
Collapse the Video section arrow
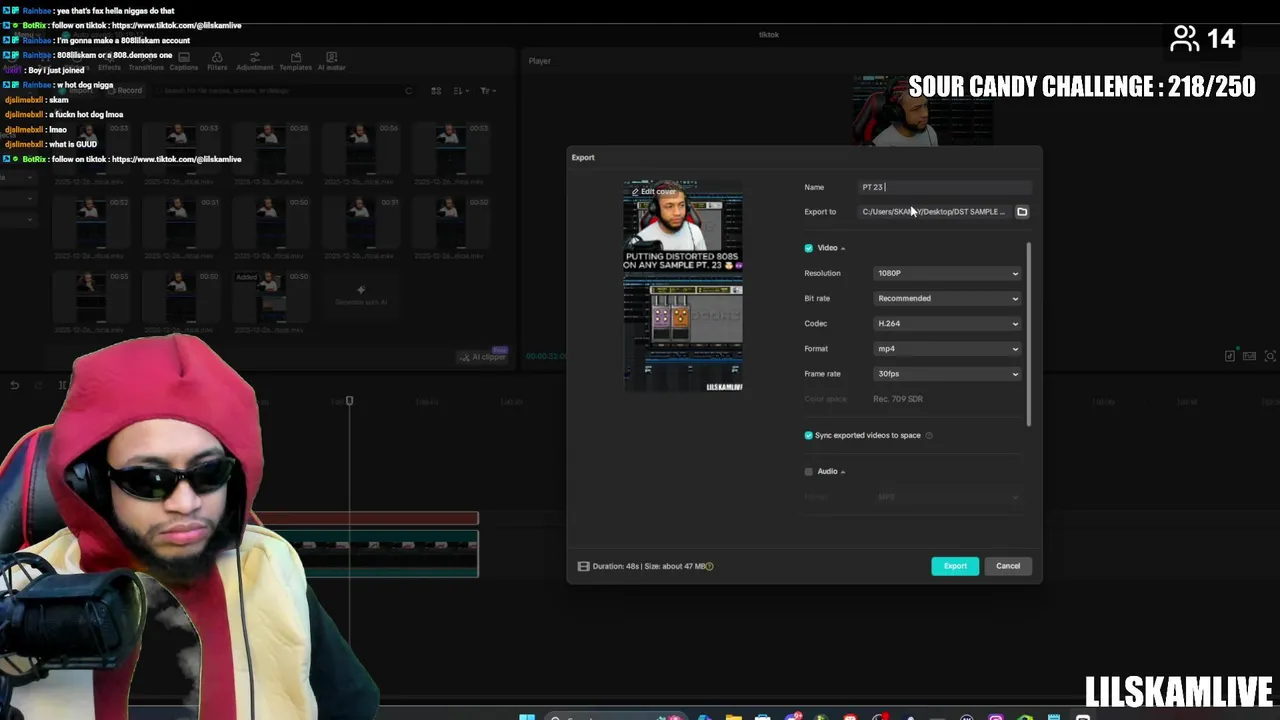click(843, 248)
